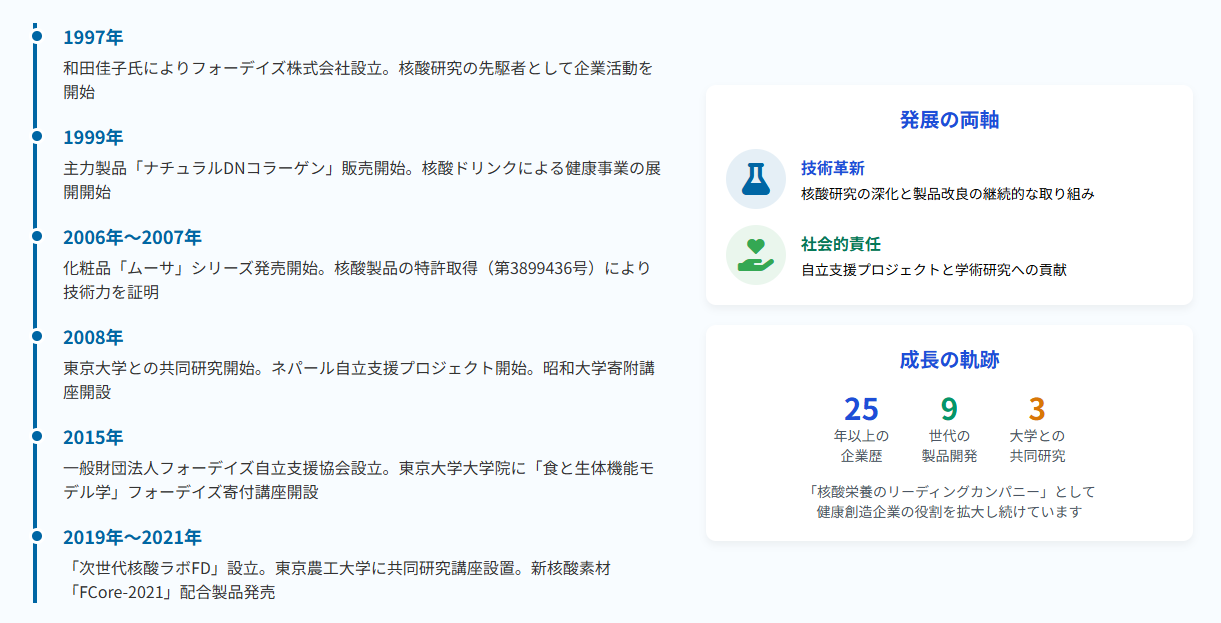Click the 次世代核酸ラボFD設立 description
The height and width of the screenshot is (623, 1221).
tap(337, 580)
